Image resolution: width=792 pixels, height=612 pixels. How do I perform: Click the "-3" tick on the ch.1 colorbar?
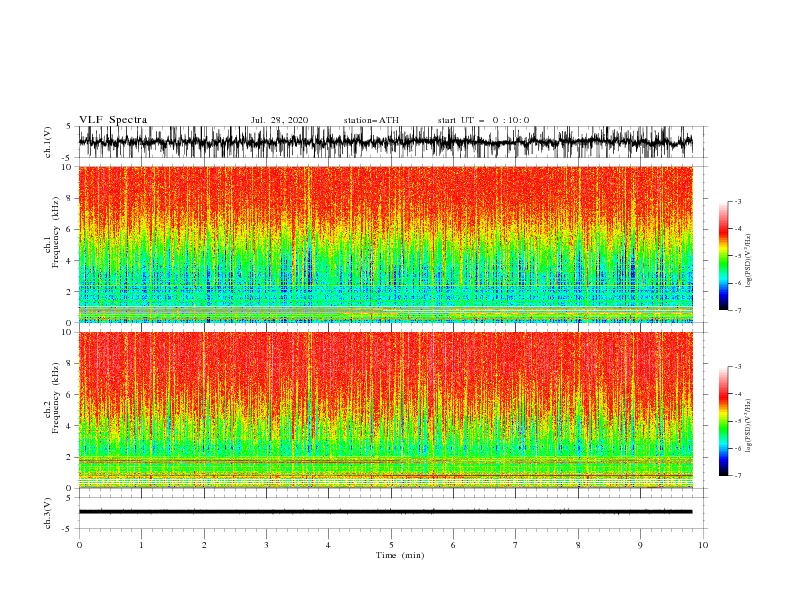737,201
